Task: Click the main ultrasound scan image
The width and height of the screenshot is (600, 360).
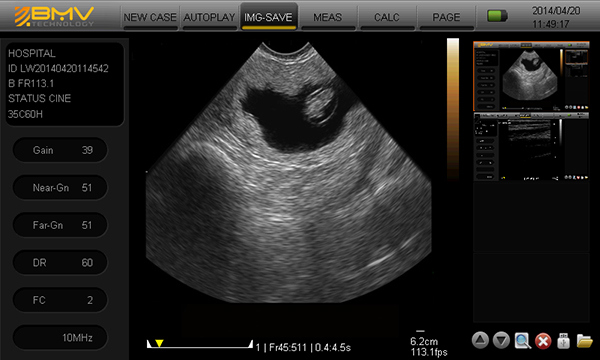Action: coord(289,172)
